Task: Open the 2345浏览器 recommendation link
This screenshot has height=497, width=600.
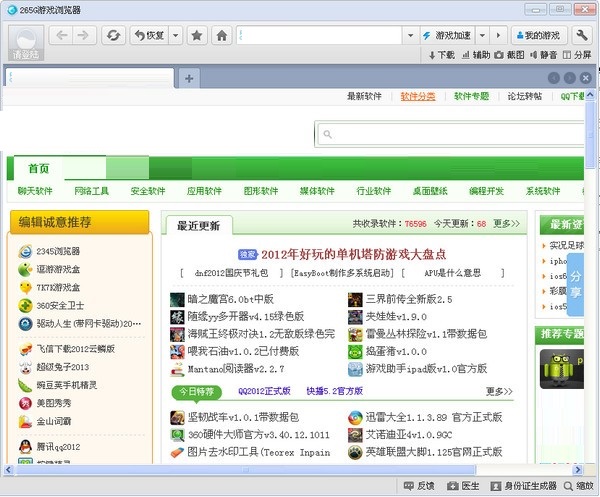Action: pyautogui.click(x=58, y=251)
